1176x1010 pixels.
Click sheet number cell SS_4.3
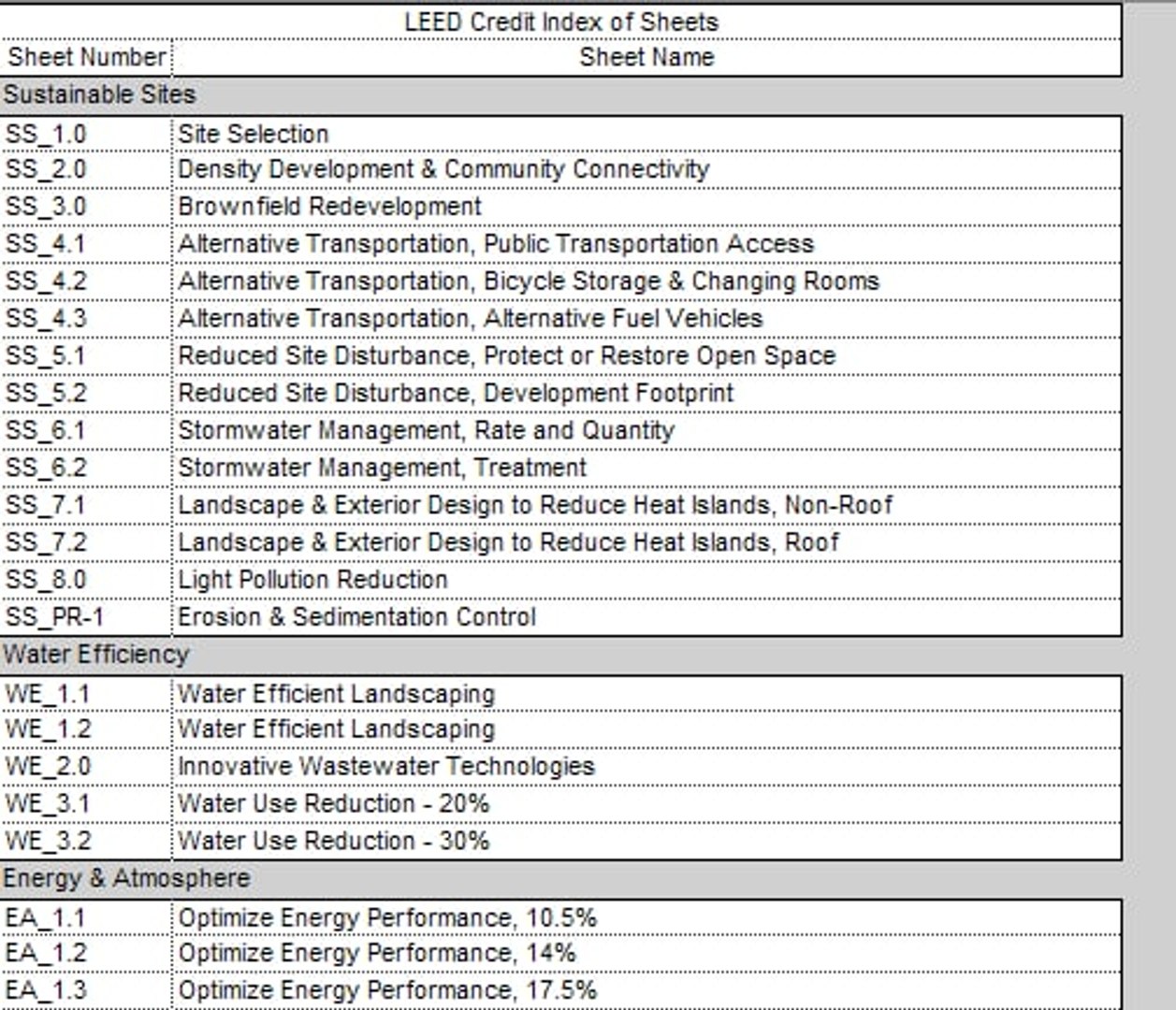(87, 319)
